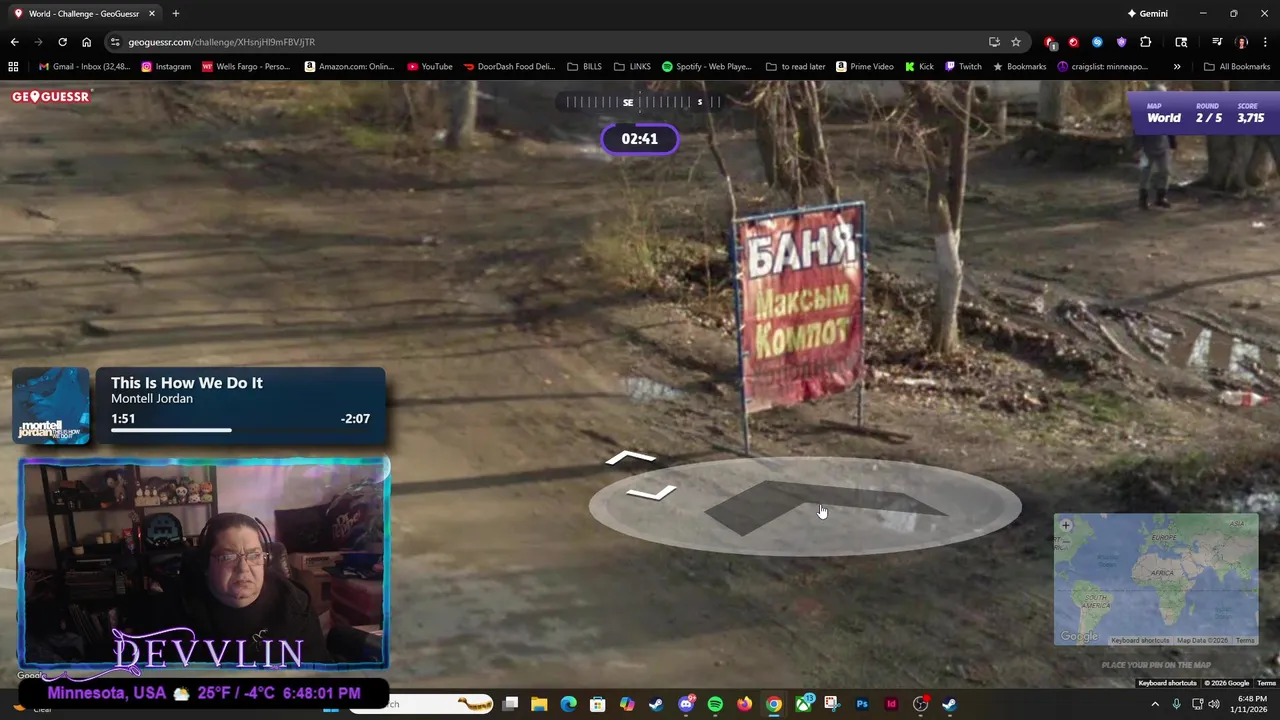Image resolution: width=1280 pixels, height=720 pixels.
Task: Open the volume control in system tray
Action: click(x=1214, y=704)
